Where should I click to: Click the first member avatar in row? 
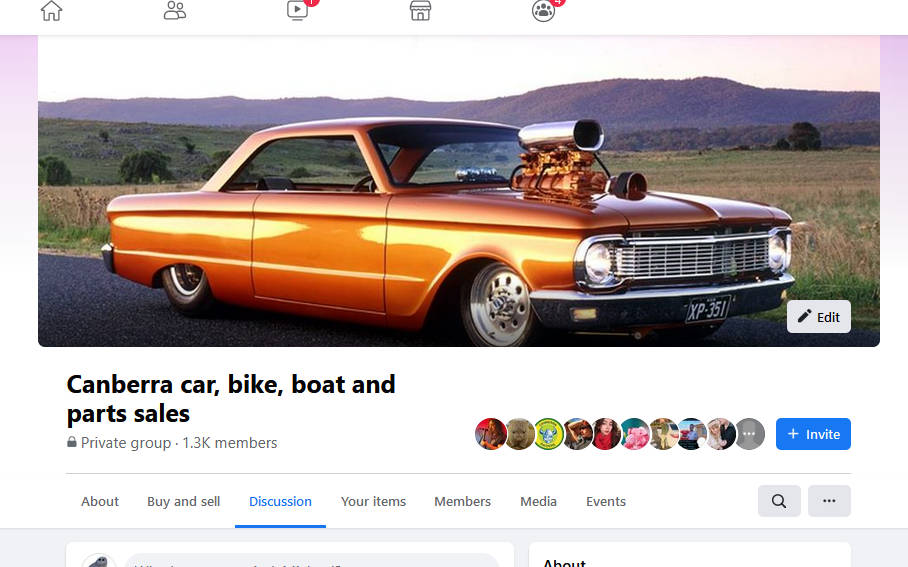pyautogui.click(x=490, y=434)
